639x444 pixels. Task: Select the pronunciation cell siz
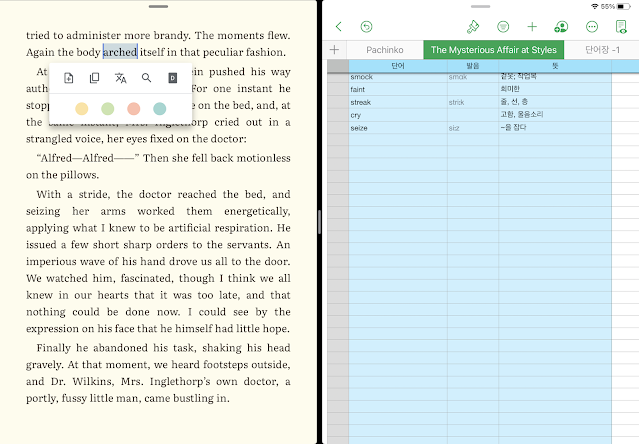473,128
